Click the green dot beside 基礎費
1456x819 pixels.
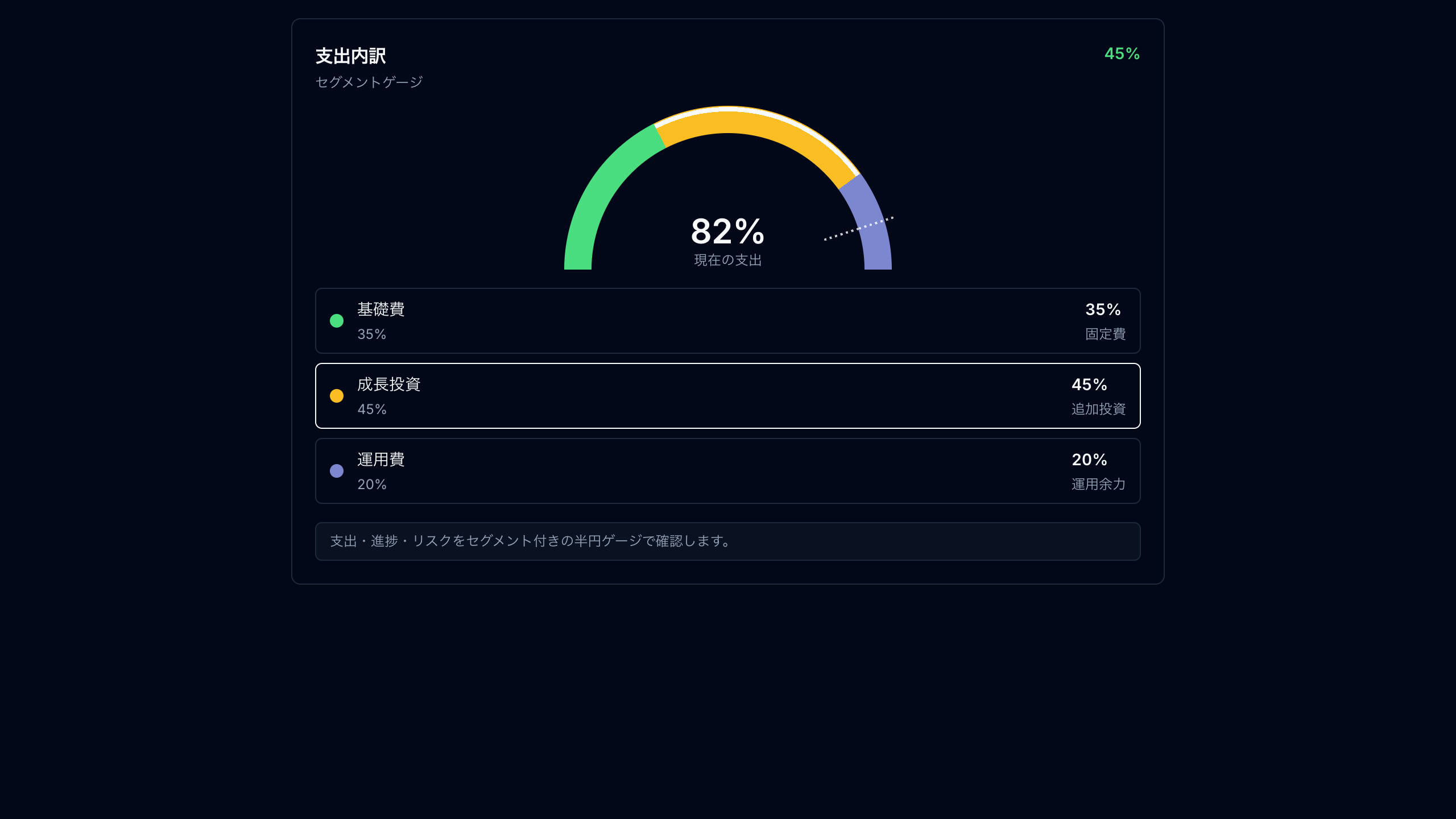tap(337, 321)
